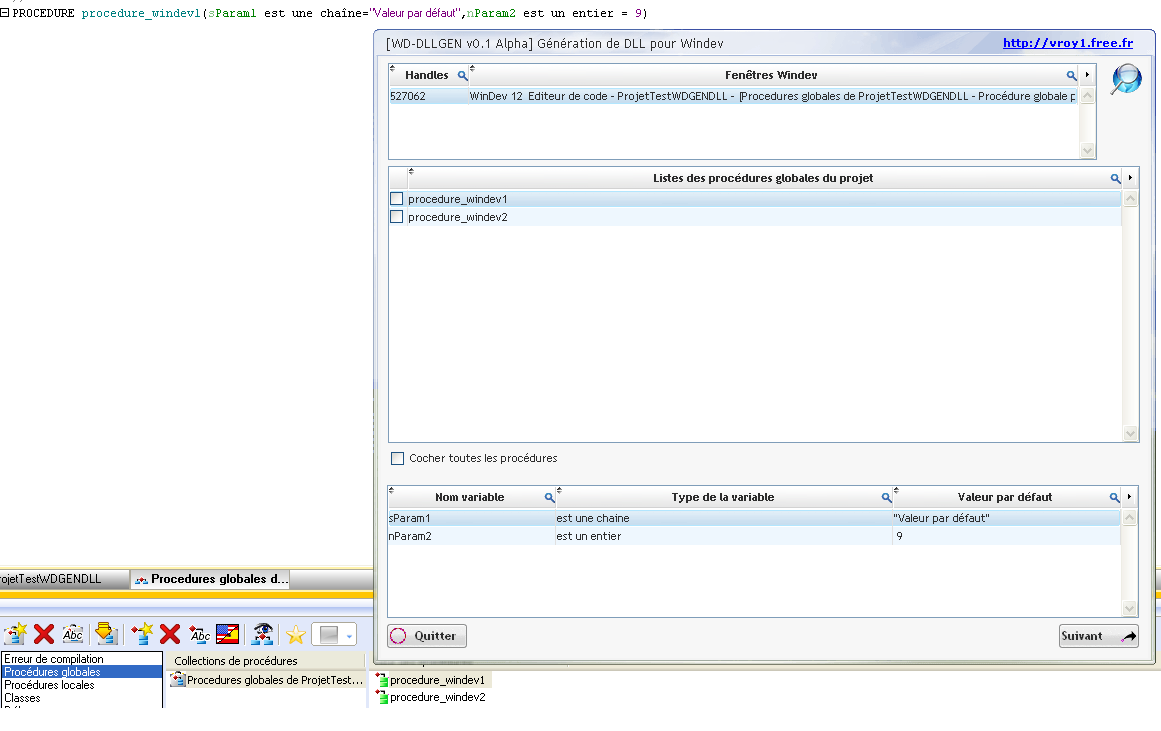The width and height of the screenshot is (1161, 731).
Task: Click the US/Spain flag translation icon
Action: [x=228, y=633]
